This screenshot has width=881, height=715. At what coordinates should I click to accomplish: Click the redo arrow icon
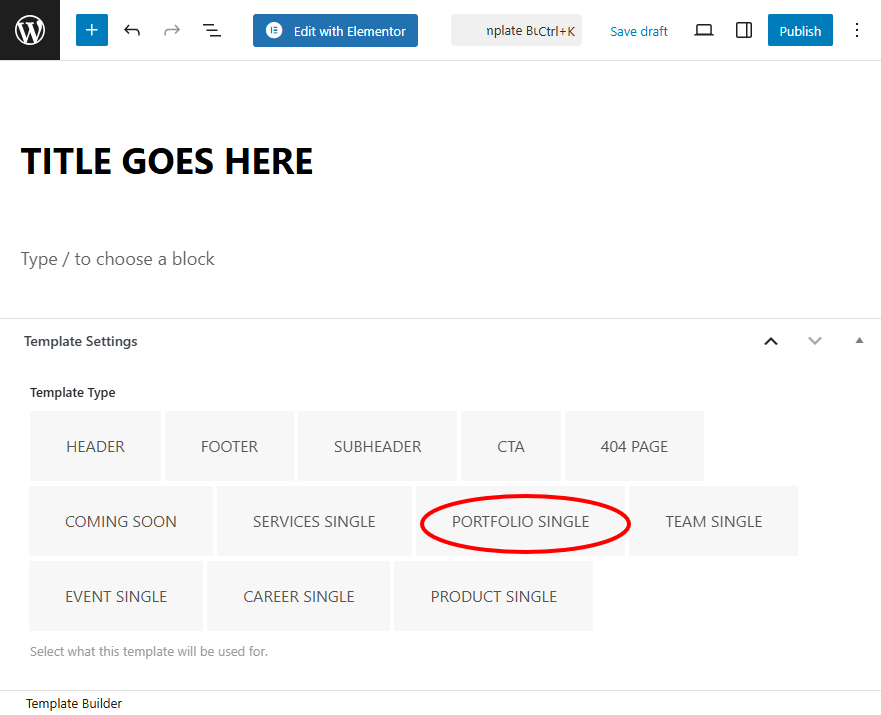tap(172, 31)
